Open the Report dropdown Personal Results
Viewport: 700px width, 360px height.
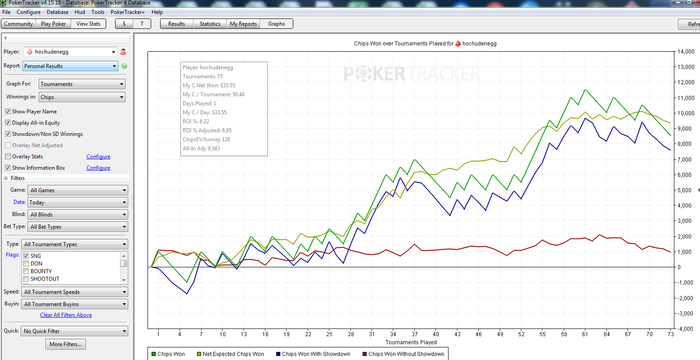pos(70,66)
